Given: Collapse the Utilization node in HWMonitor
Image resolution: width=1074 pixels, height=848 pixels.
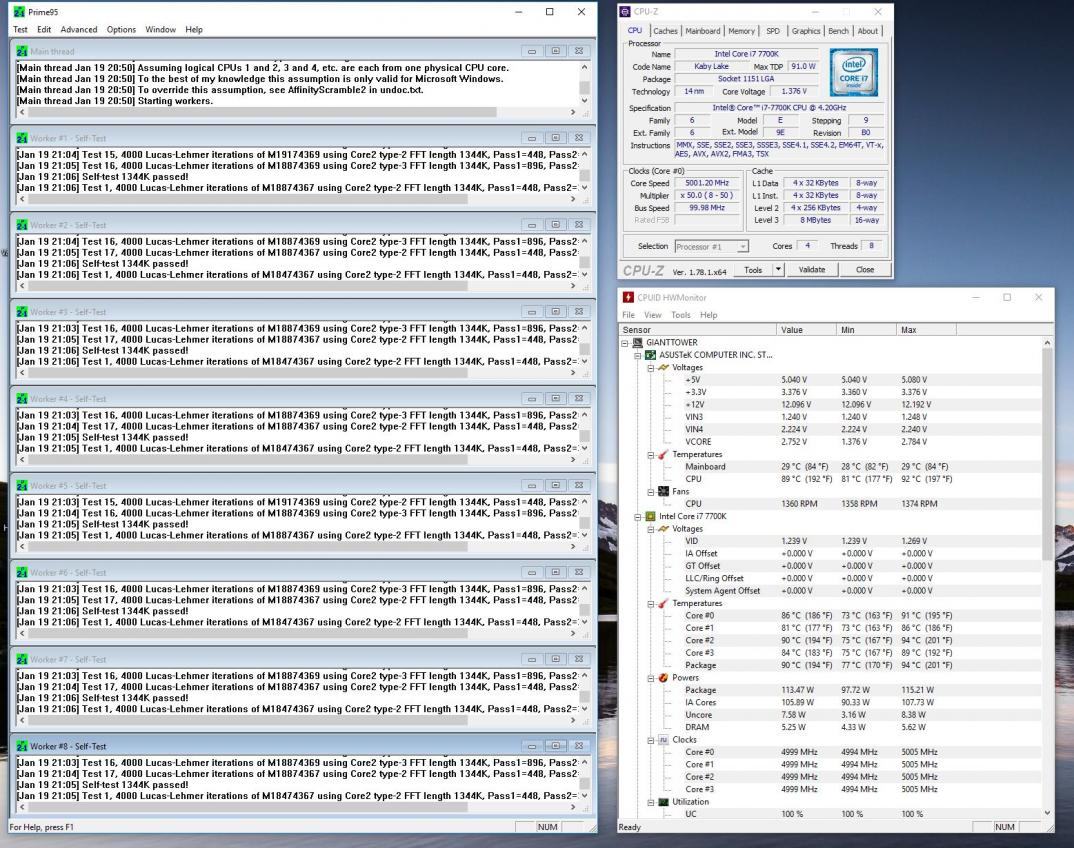Looking at the screenshot, I should click(x=651, y=802).
